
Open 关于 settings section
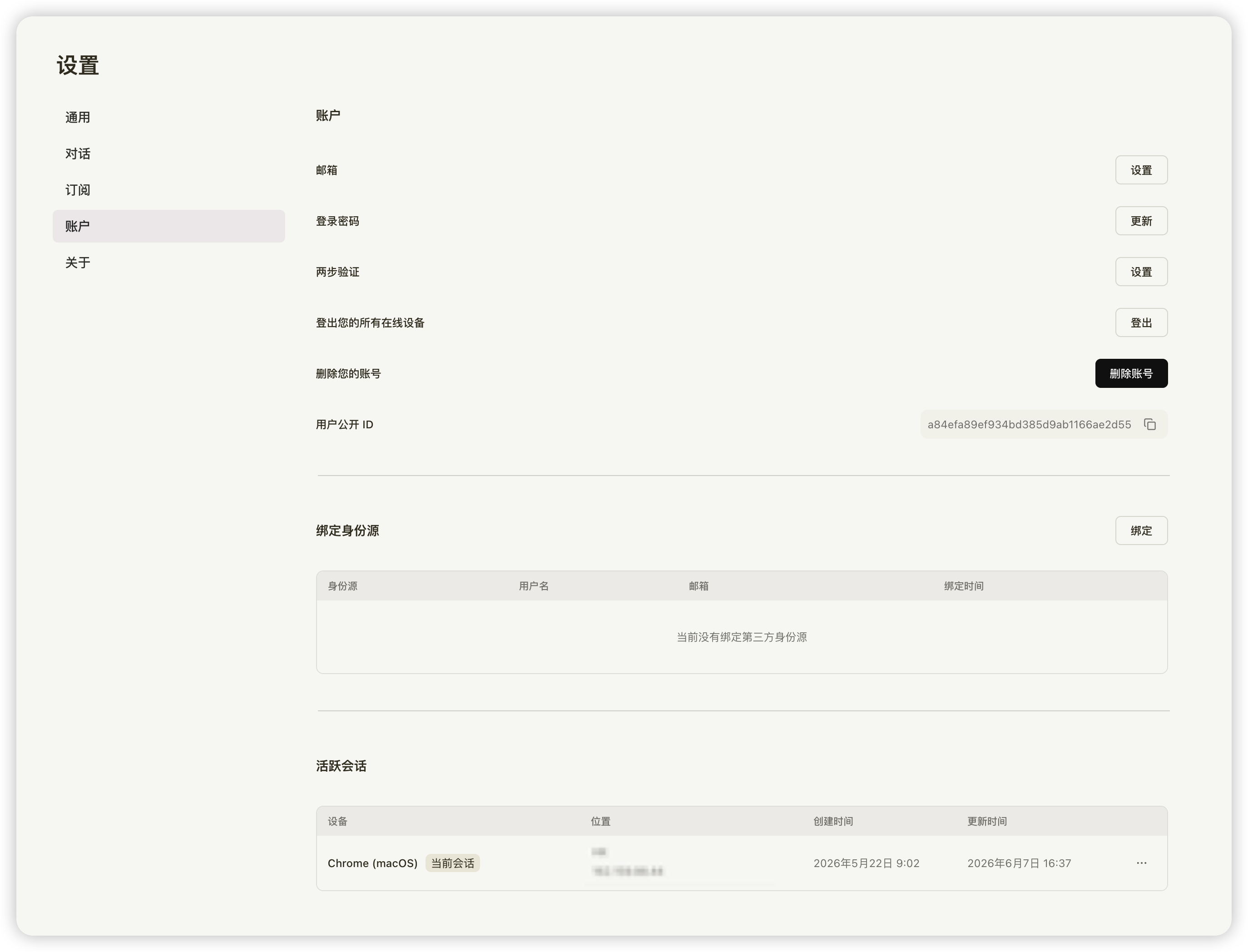168,263
